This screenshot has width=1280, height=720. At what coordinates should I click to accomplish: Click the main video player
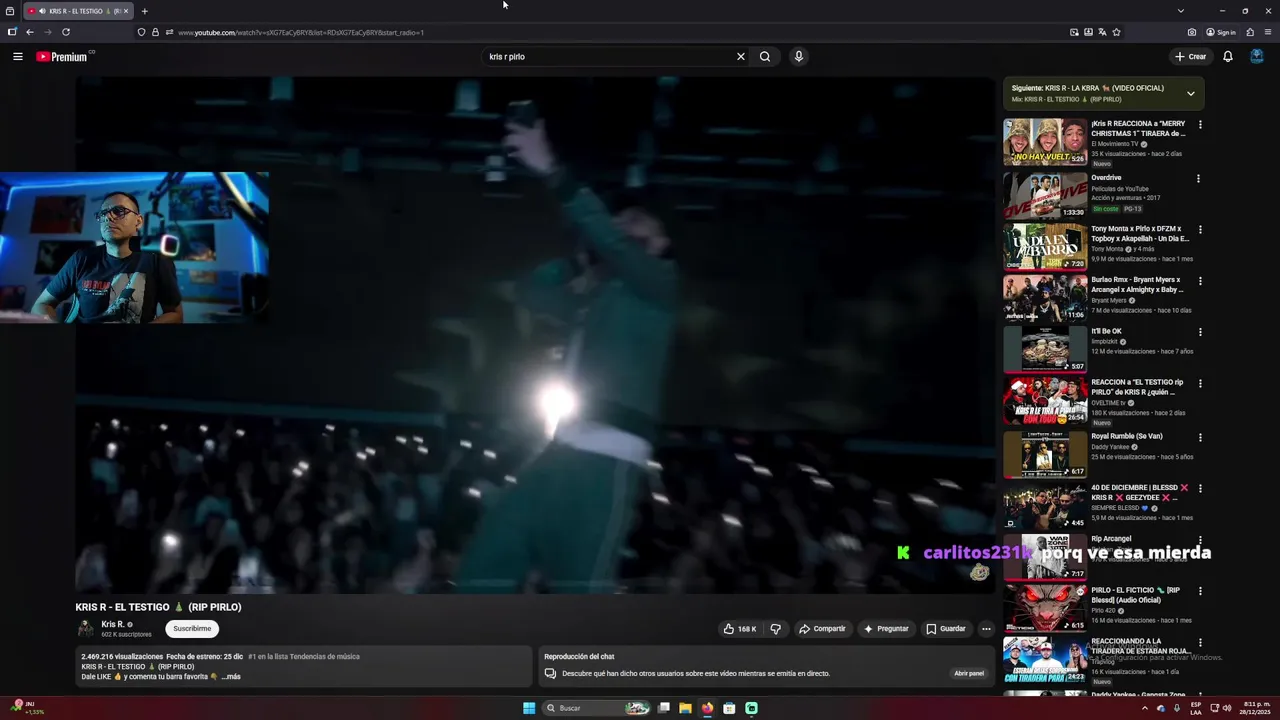pos(535,335)
